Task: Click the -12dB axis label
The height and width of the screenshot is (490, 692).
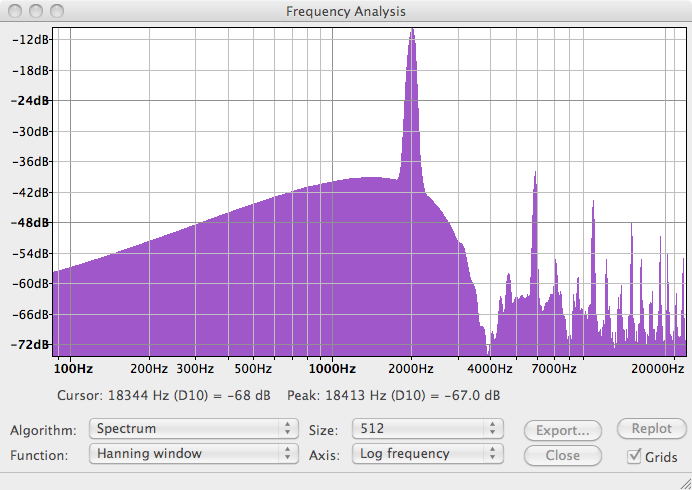Action: point(30,40)
